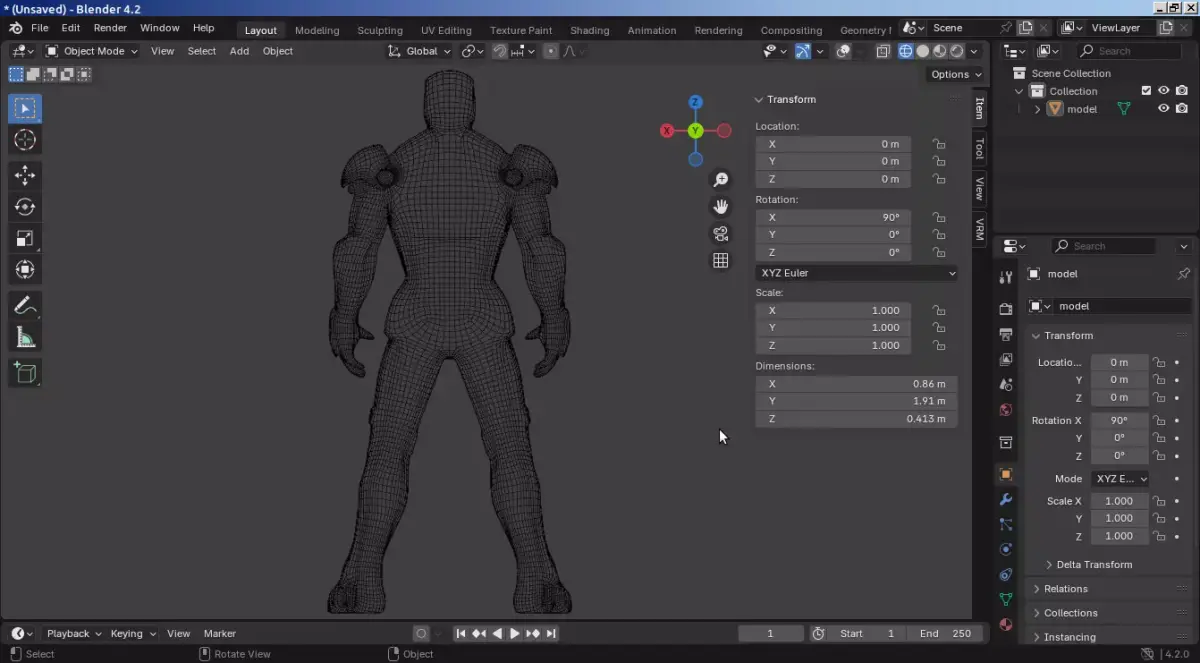Image resolution: width=1200 pixels, height=663 pixels.
Task: Click the current frame field showing 1
Action: pyautogui.click(x=771, y=634)
